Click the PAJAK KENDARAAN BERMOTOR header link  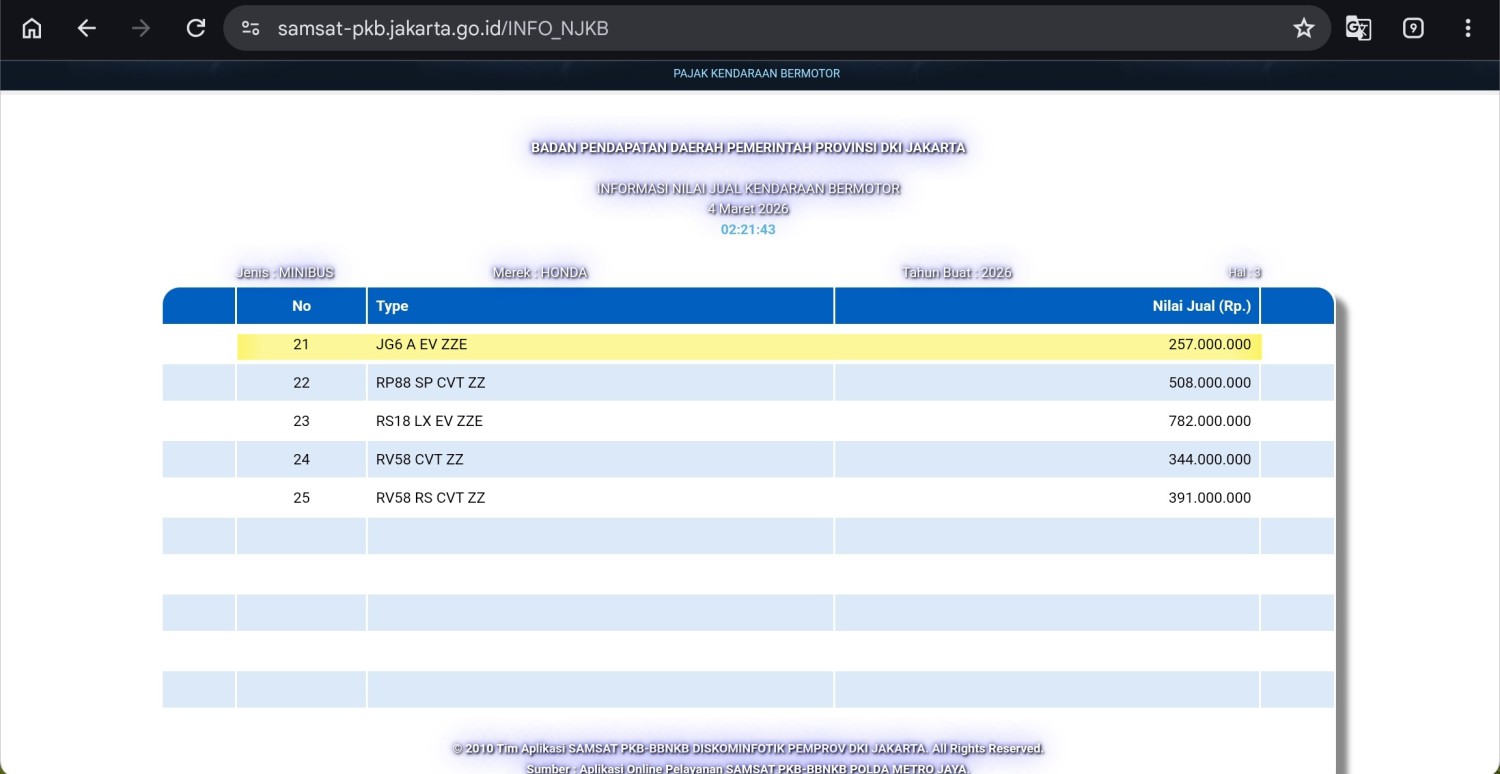[x=756, y=74]
